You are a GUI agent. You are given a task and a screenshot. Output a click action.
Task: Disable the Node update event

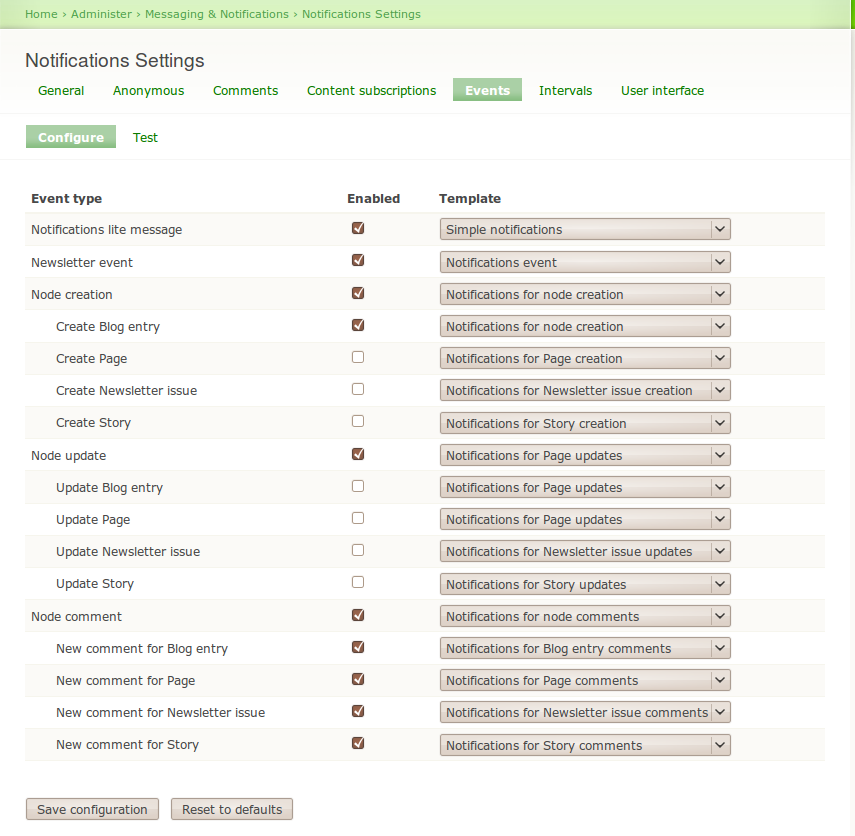click(357, 453)
